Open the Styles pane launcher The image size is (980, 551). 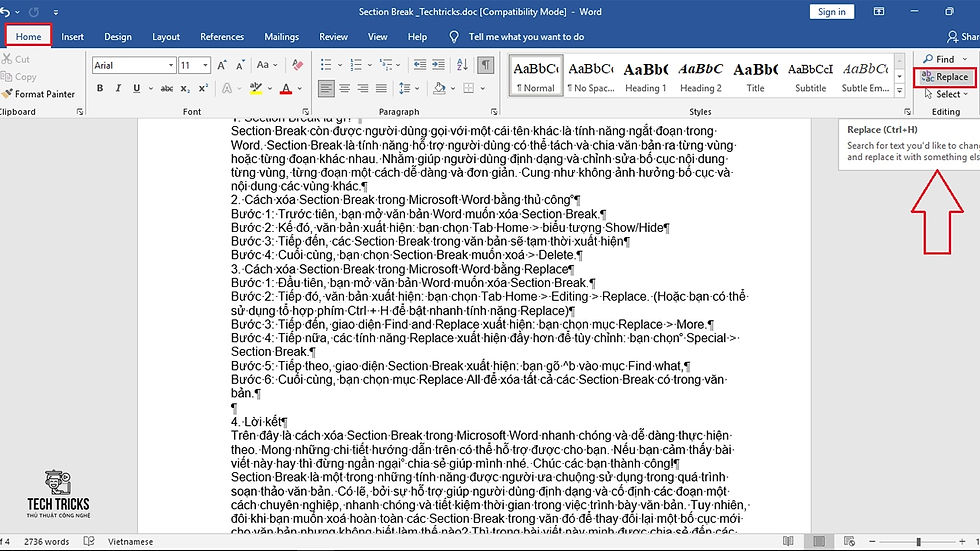(907, 112)
